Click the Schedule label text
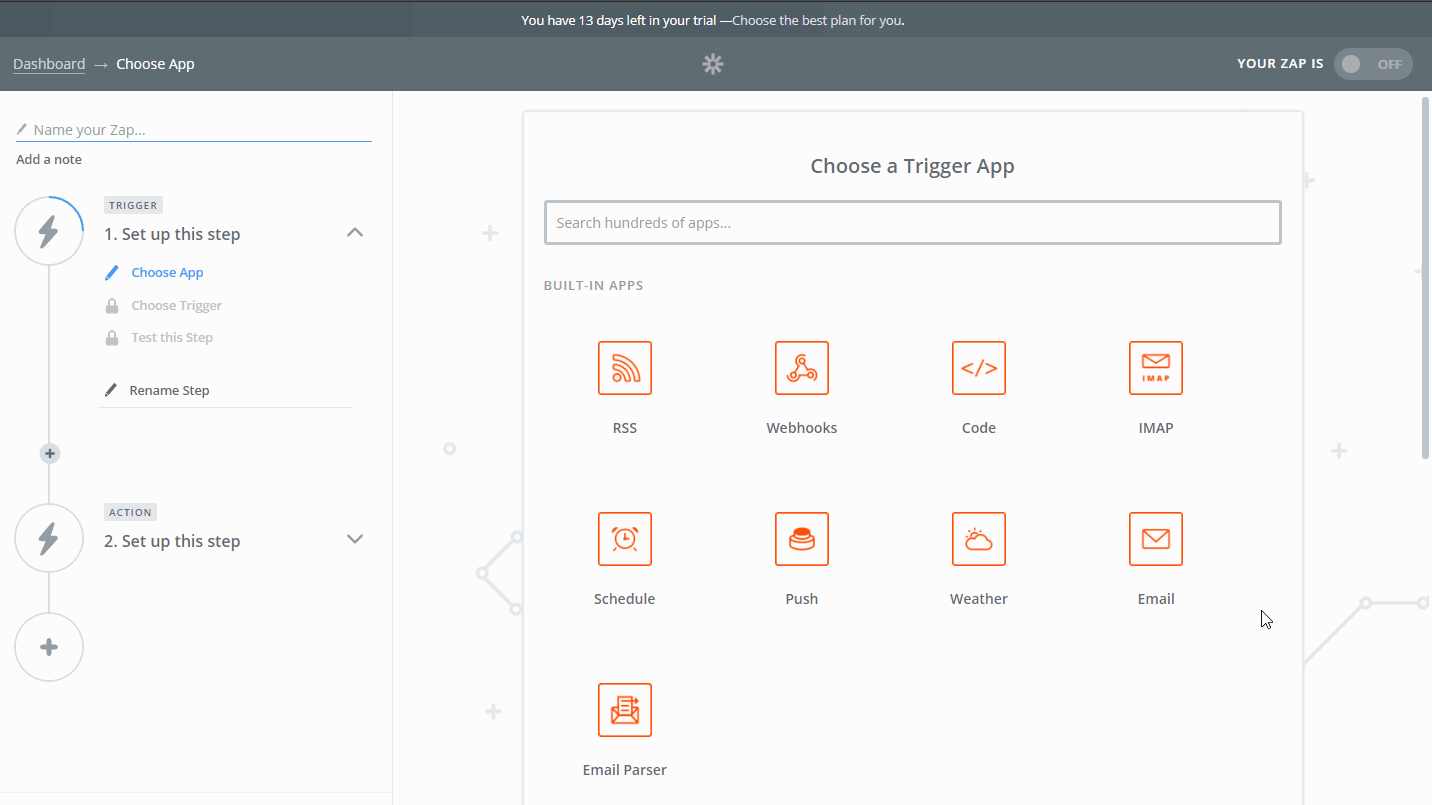1432x805 pixels. (x=625, y=599)
